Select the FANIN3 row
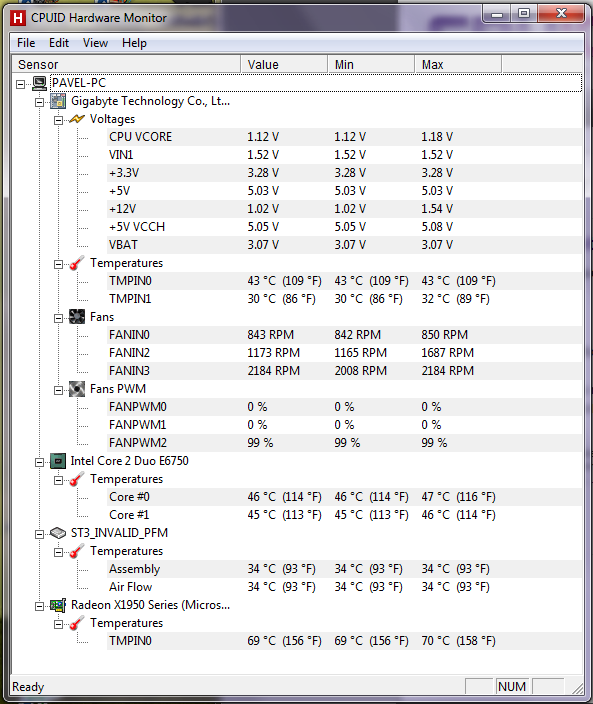This screenshot has width=593, height=704. coord(344,371)
